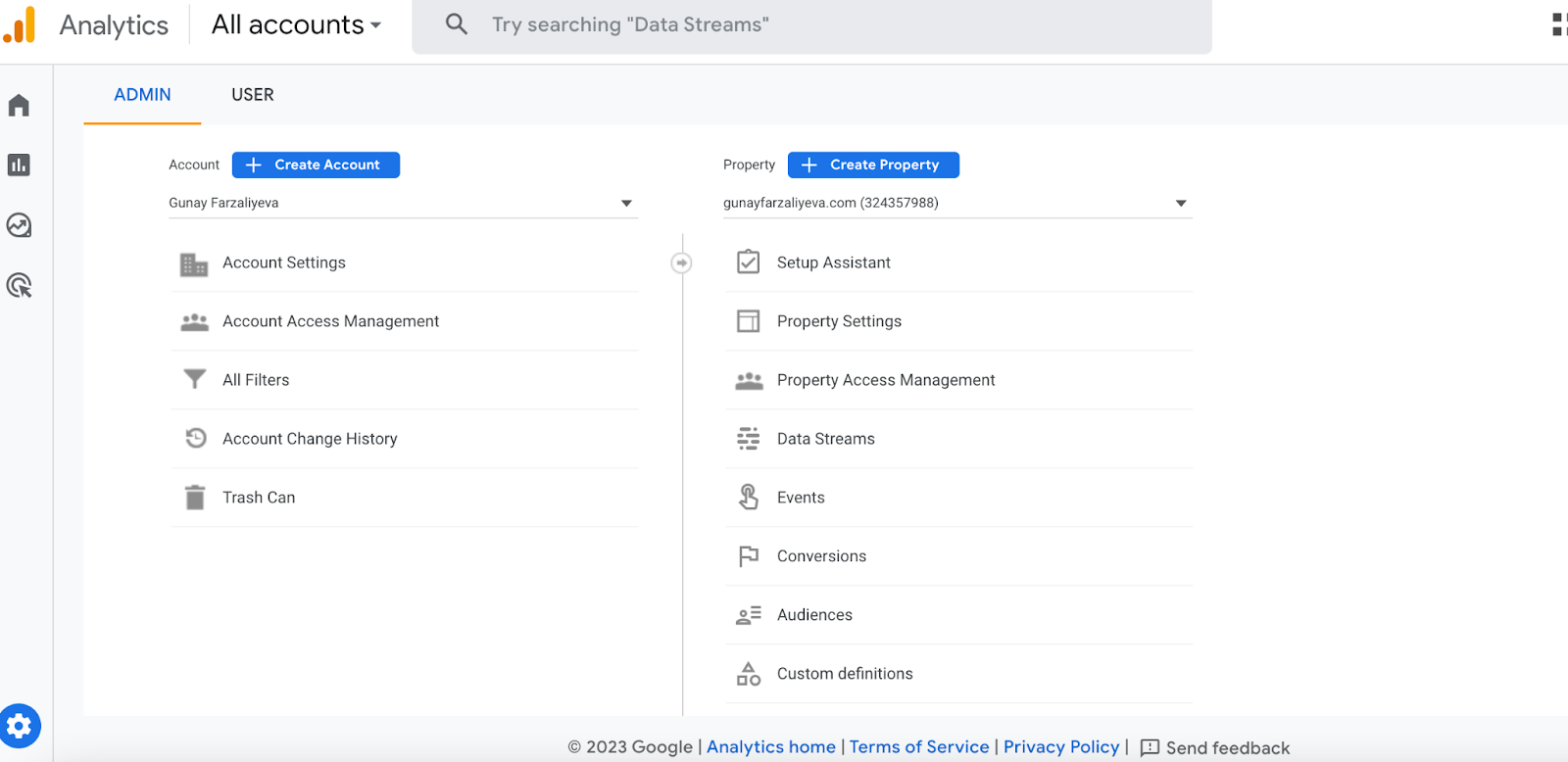Switch to the ADMIN tab

pos(142,95)
